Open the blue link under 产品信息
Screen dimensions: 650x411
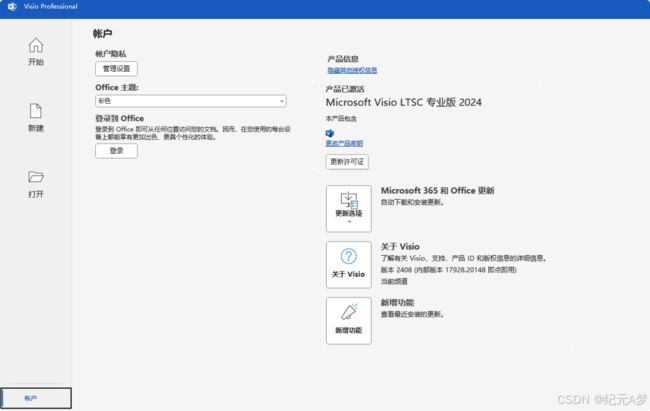click(x=352, y=71)
